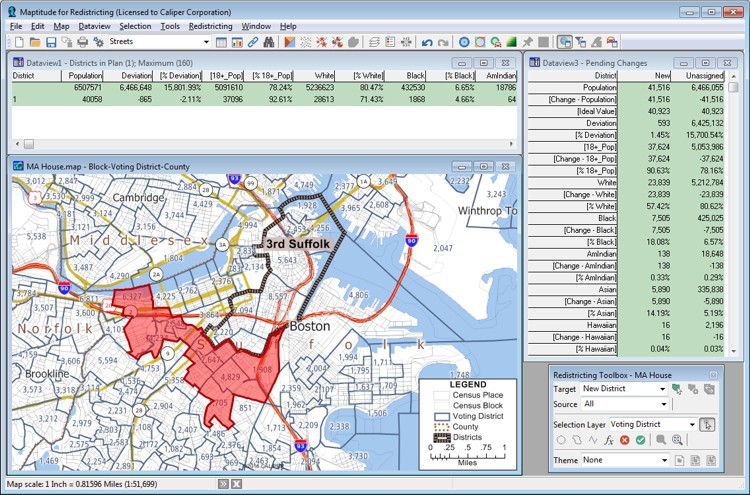Viewport: 750px width, 495px height.
Task: Click the green accept changes checkmark
Action: pyautogui.click(x=639, y=440)
